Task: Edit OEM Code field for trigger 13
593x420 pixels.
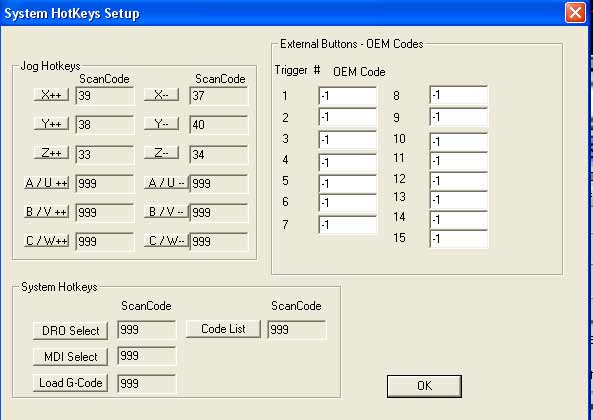Action: point(459,200)
